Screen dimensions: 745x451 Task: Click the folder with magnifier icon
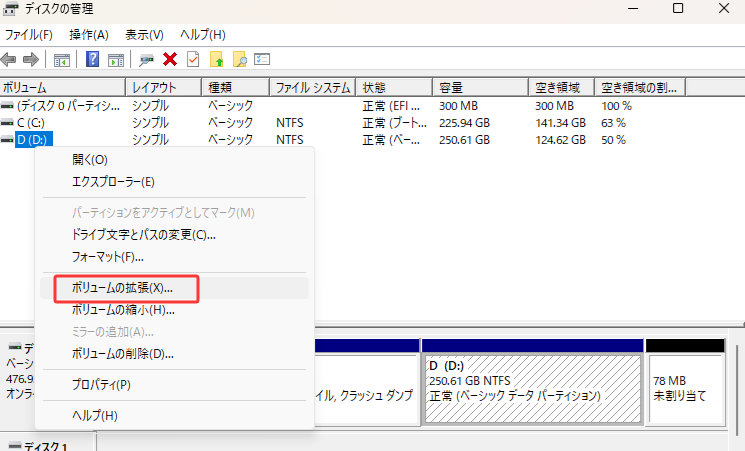pyautogui.click(x=239, y=60)
